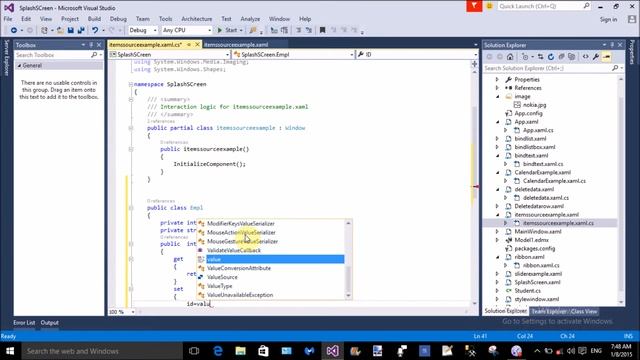Toggle auto-hide pin on Toolbox panel

91,45
